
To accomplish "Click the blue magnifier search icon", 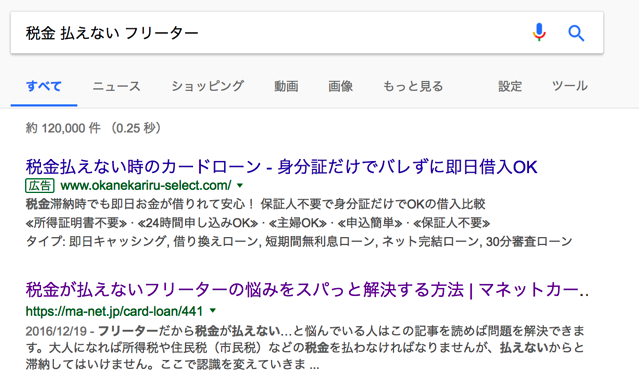I will point(576,33).
